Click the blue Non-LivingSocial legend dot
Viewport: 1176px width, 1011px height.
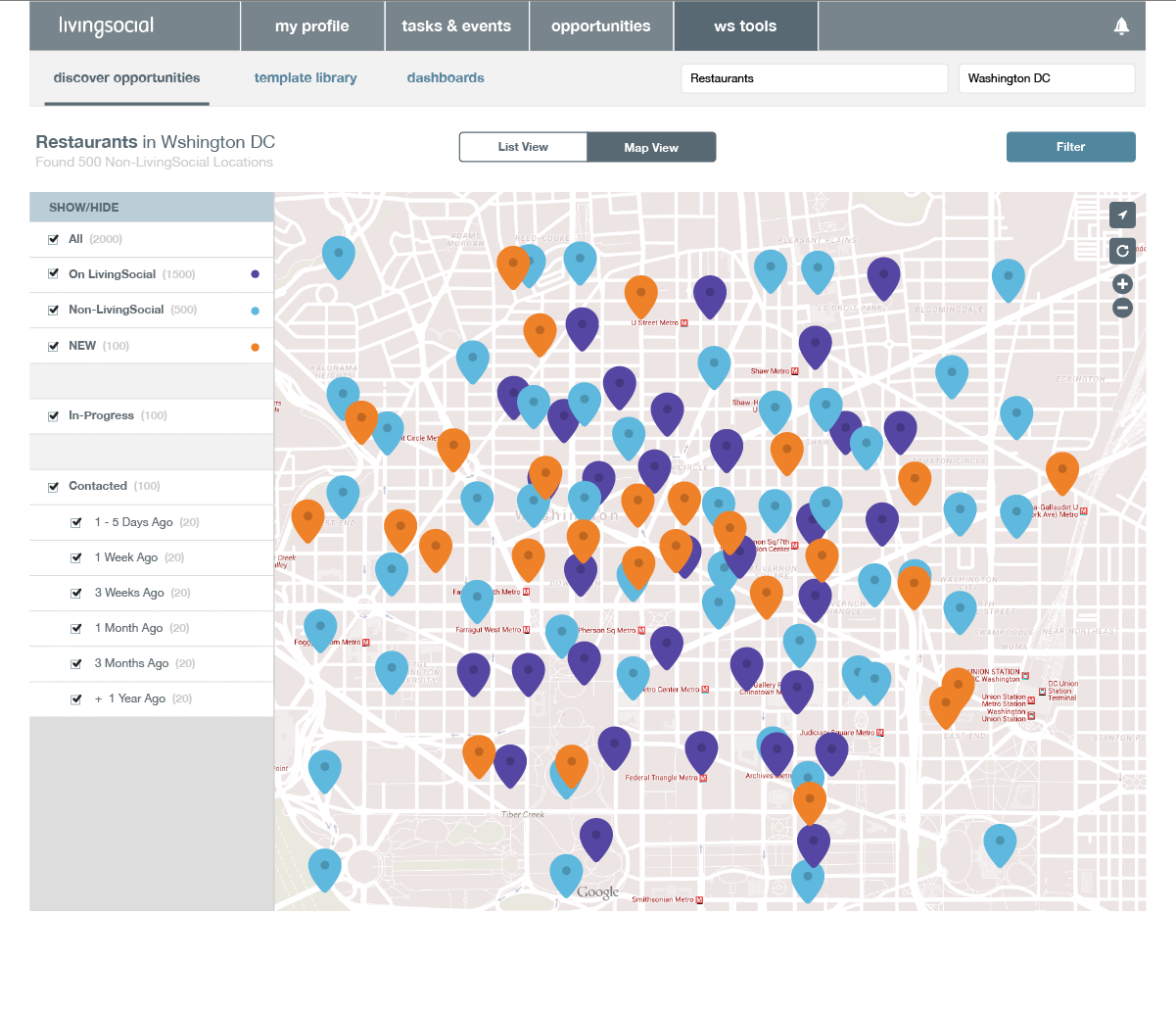pos(255,311)
